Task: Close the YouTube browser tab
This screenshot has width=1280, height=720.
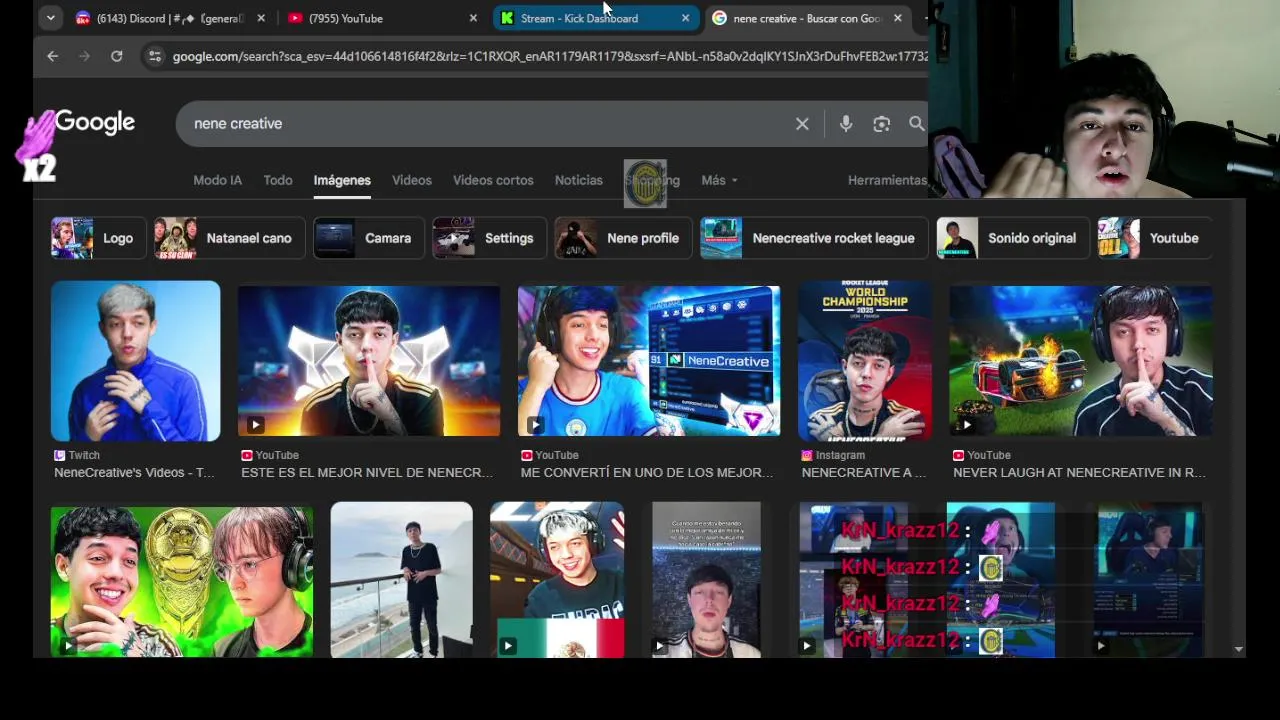Action: [x=473, y=18]
